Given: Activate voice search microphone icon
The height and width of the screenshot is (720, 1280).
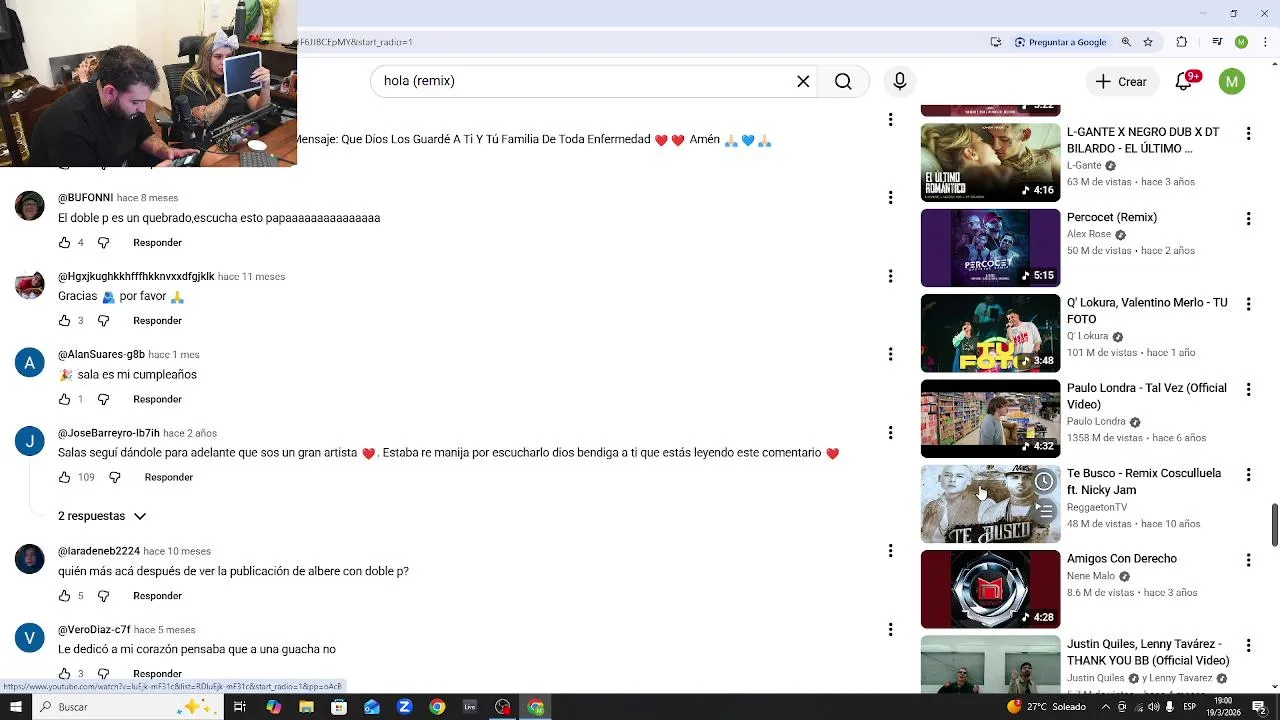Looking at the screenshot, I should 900,81.
